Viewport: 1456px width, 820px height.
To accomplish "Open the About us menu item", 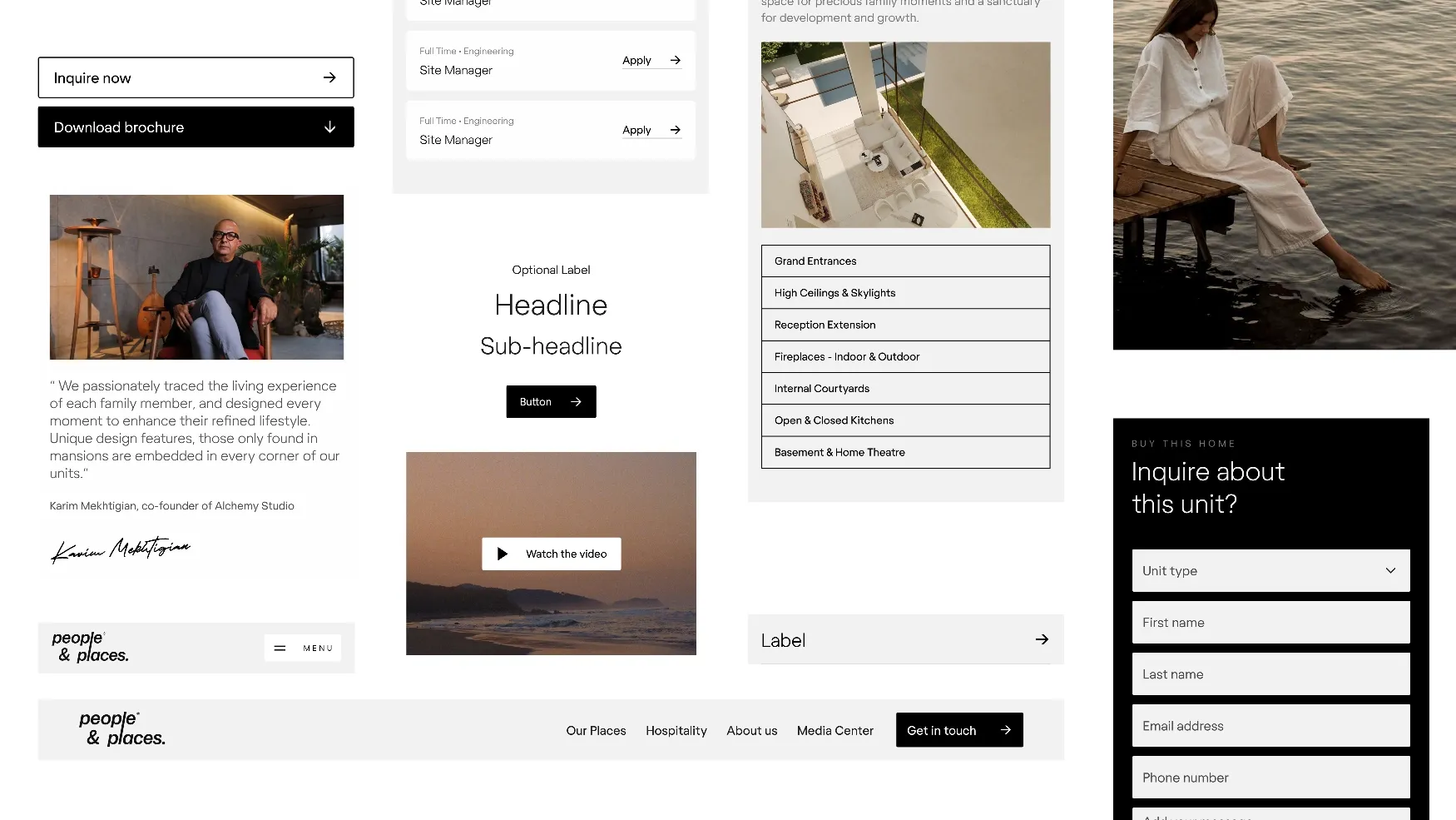I will click(752, 730).
